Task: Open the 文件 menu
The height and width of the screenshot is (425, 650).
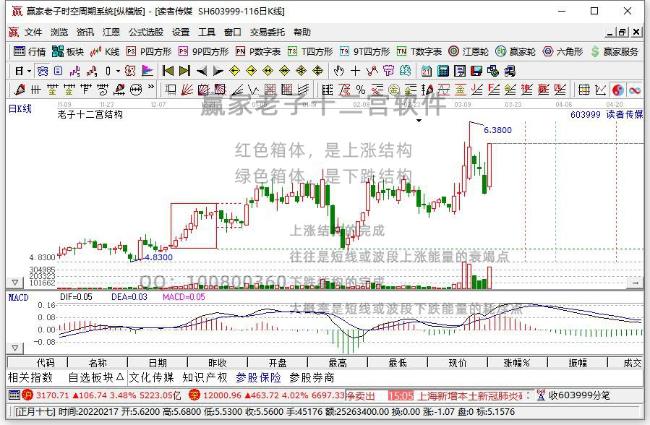Action: click(x=33, y=32)
